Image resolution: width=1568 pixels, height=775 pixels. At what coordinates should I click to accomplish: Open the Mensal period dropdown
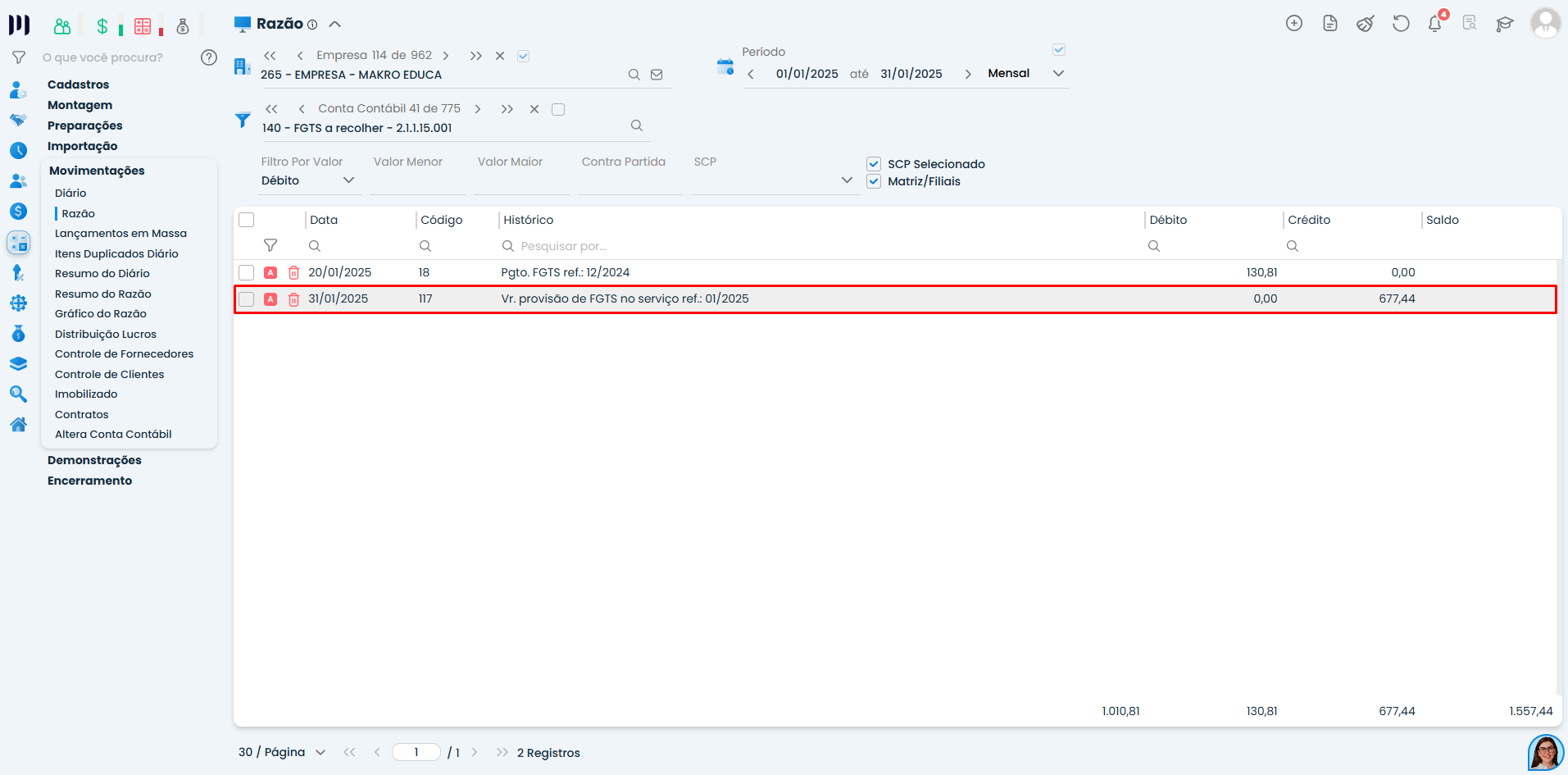pyautogui.click(x=1058, y=74)
